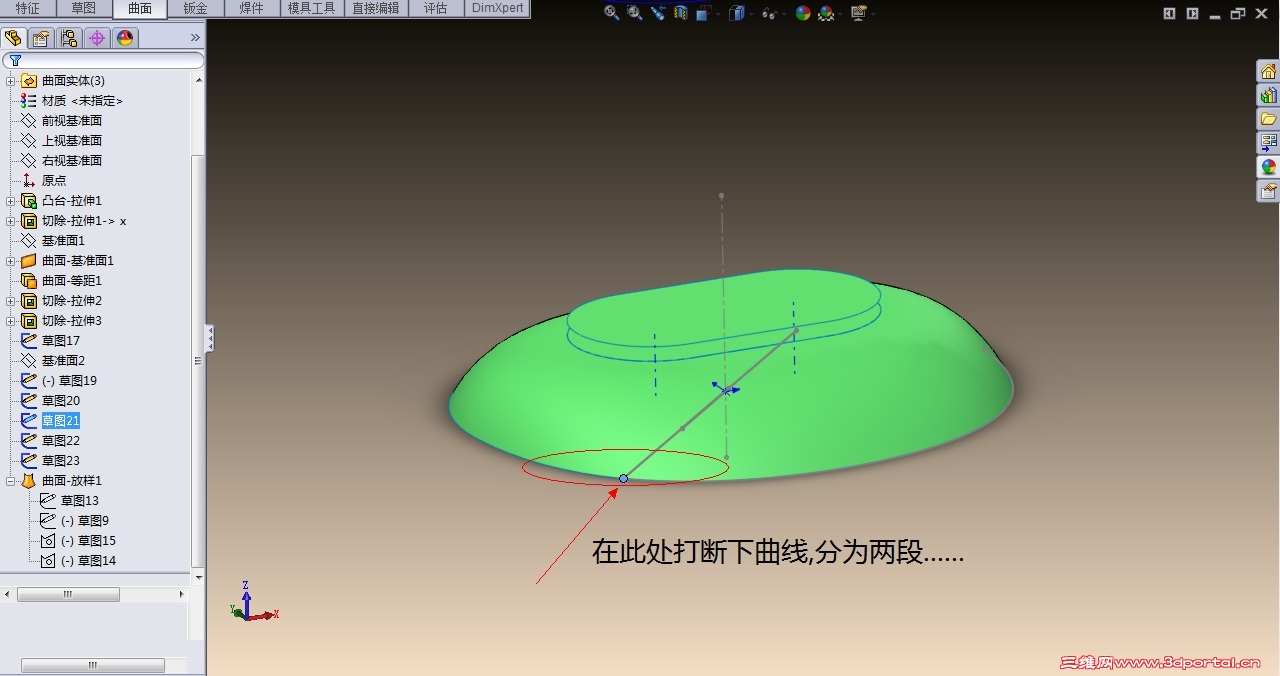The image size is (1280, 676).
Task: Switch to the DimXpert tab
Action: click(497, 9)
